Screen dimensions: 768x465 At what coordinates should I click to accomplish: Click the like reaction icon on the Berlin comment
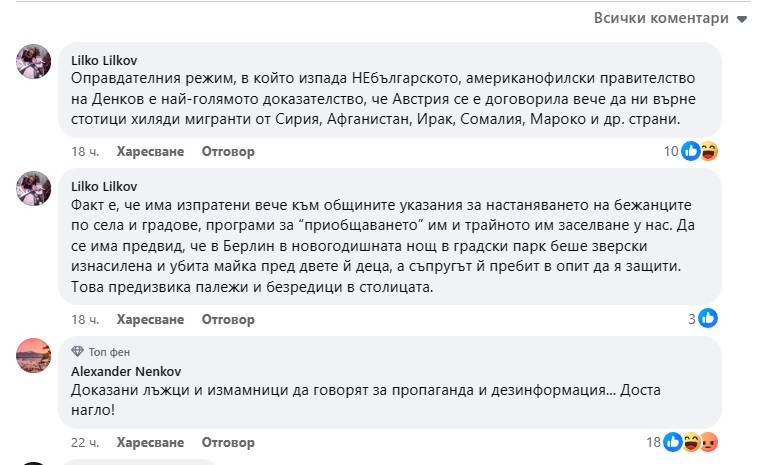click(x=708, y=319)
